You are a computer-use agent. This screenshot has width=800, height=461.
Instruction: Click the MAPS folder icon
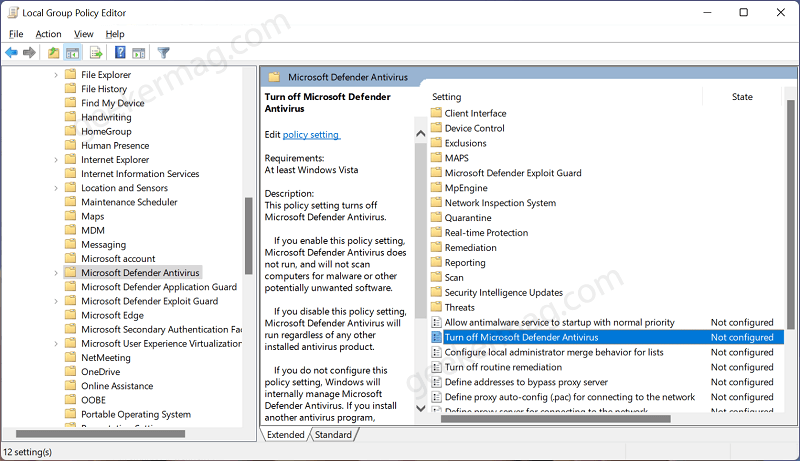(x=436, y=158)
